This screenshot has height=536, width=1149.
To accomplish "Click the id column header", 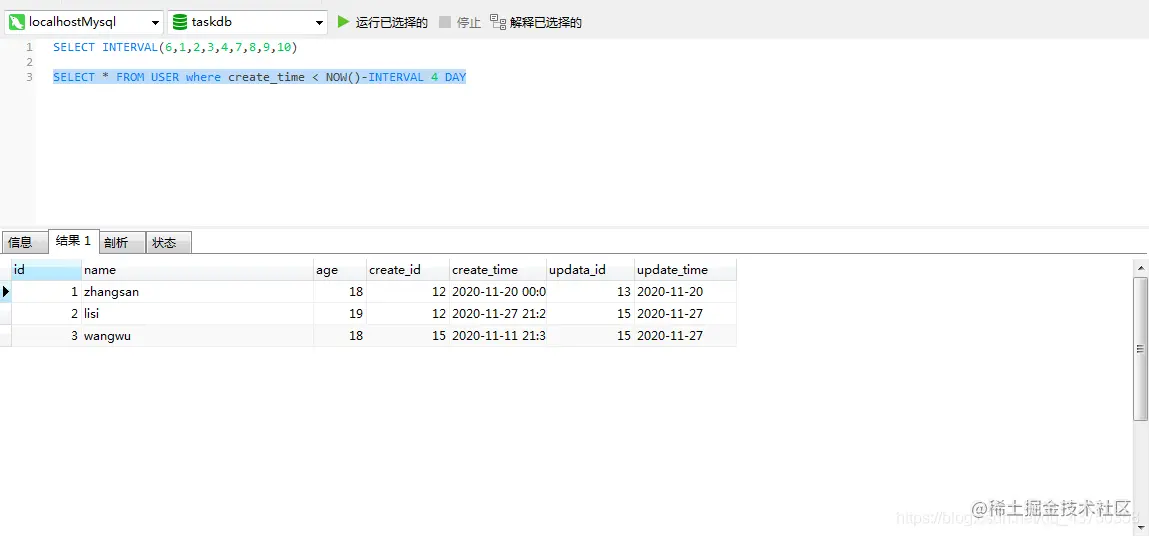I will pyautogui.click(x=46, y=270).
